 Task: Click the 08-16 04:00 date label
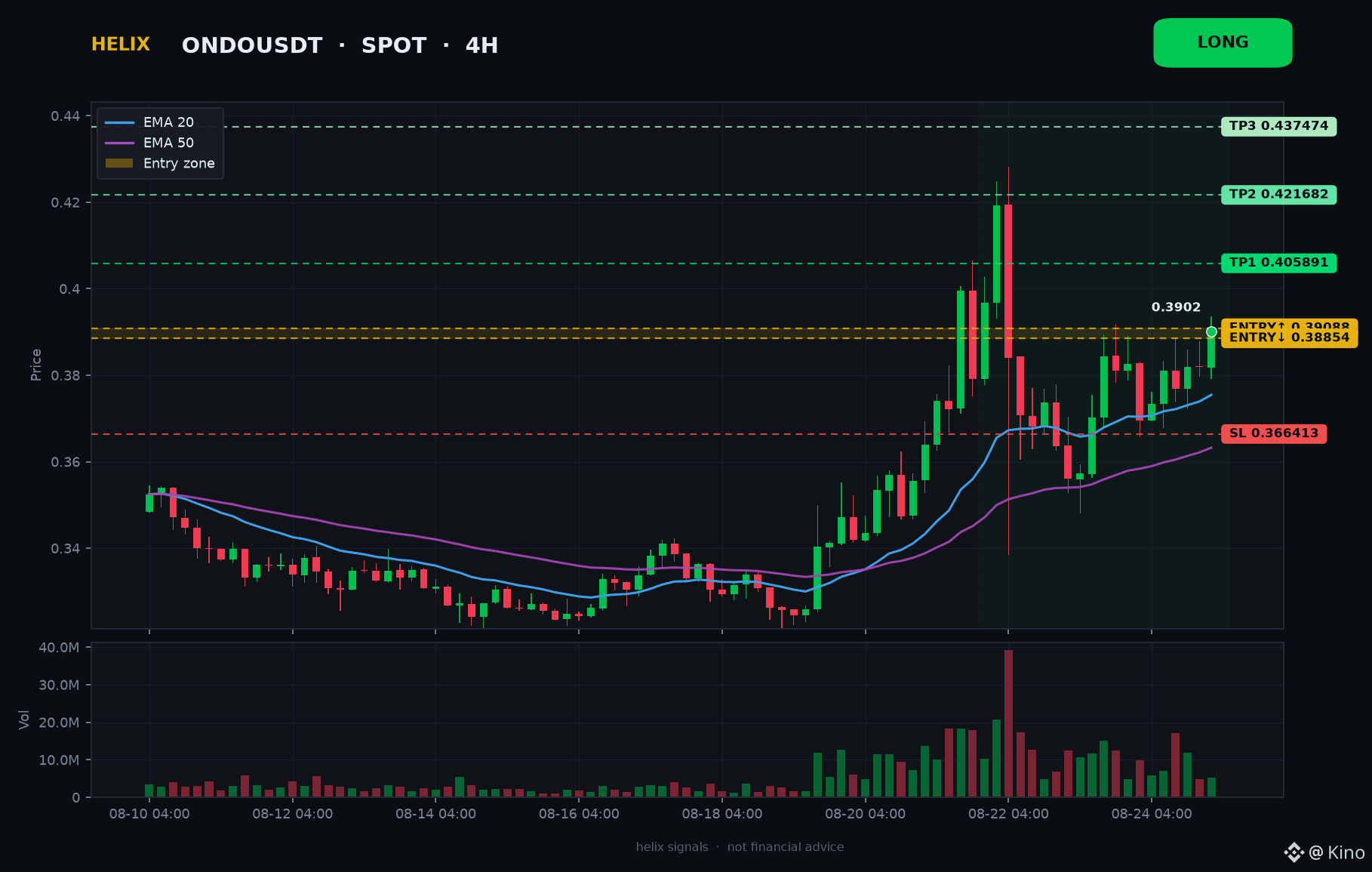tap(579, 814)
